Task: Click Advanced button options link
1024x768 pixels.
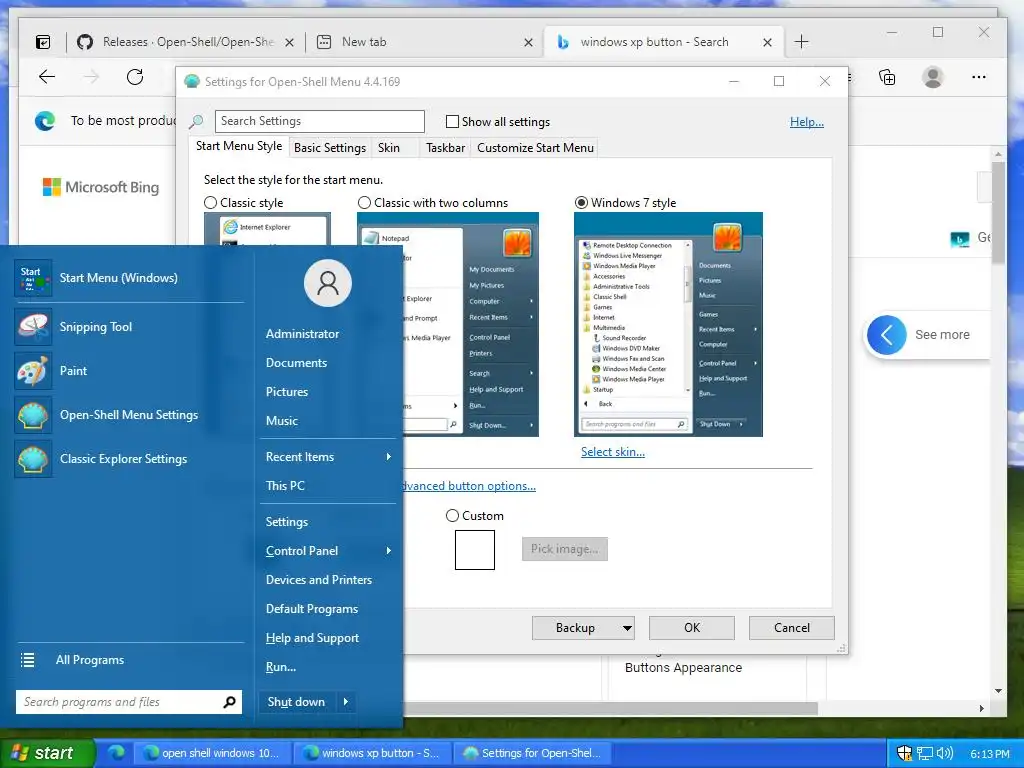Action: click(469, 486)
